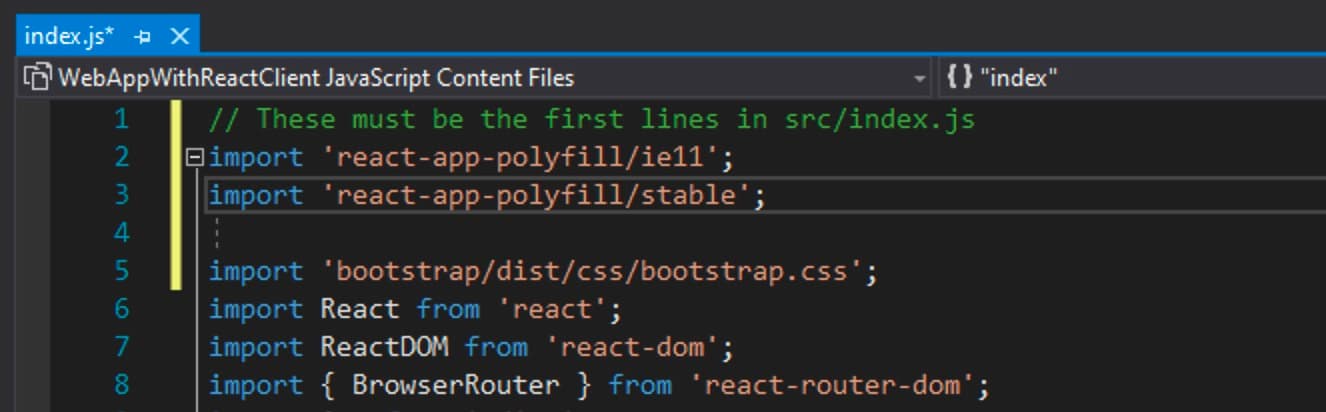1326x412 pixels.
Task: Click the project files icon in navigation bar
Action: tap(38, 78)
